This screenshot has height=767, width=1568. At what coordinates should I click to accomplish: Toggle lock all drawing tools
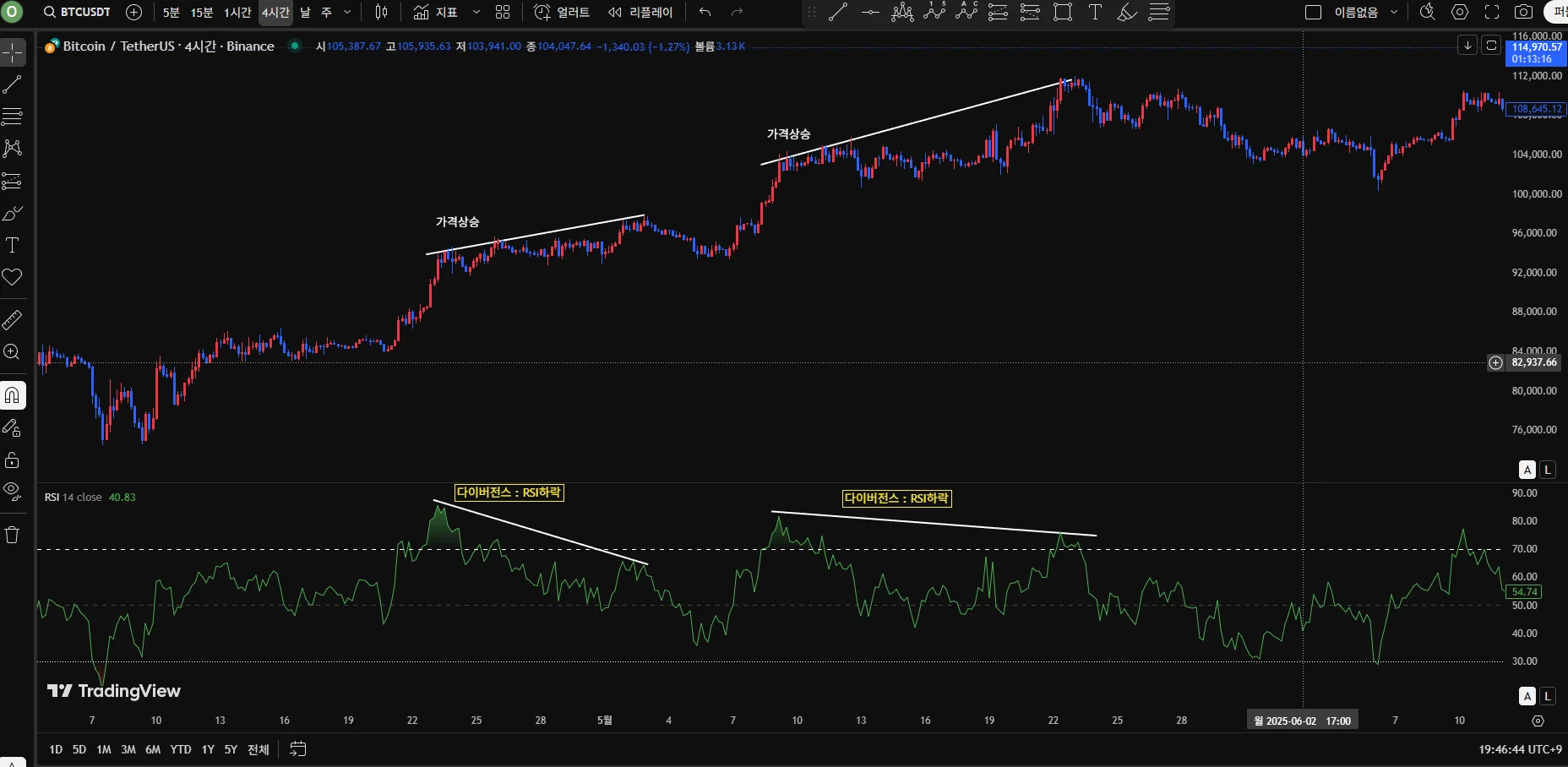click(x=12, y=460)
